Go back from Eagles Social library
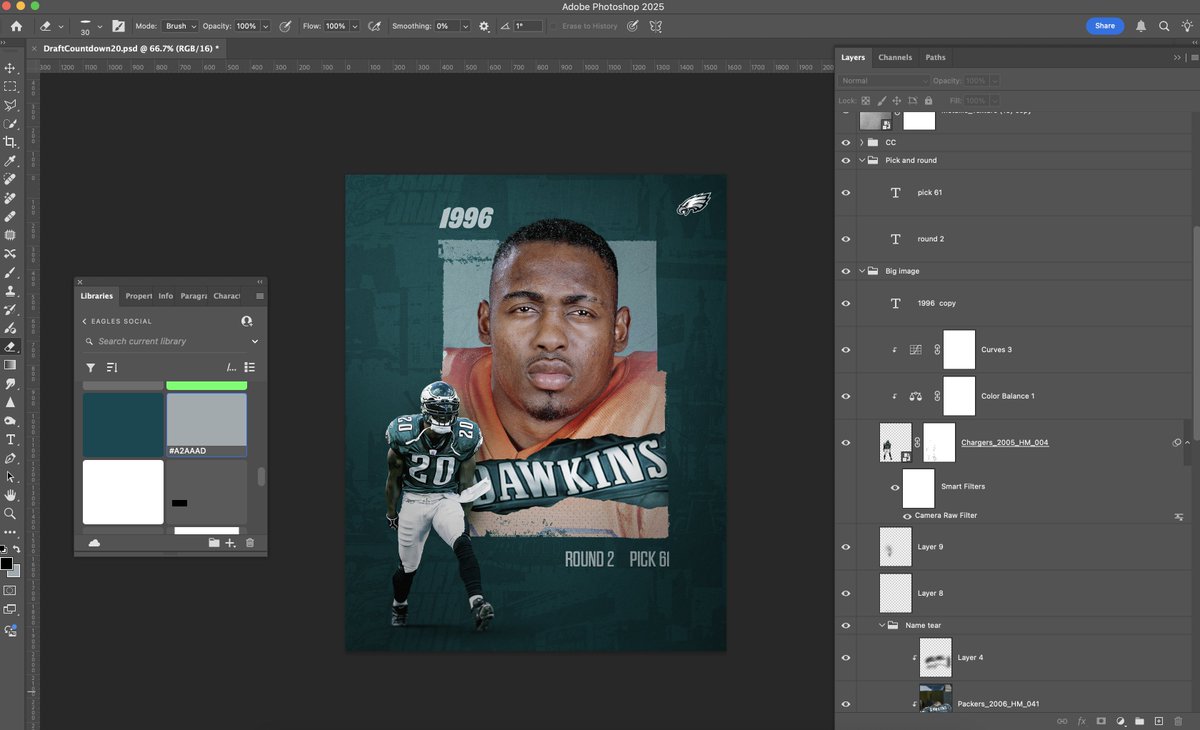Viewport: 1200px width, 730px height. click(x=85, y=321)
